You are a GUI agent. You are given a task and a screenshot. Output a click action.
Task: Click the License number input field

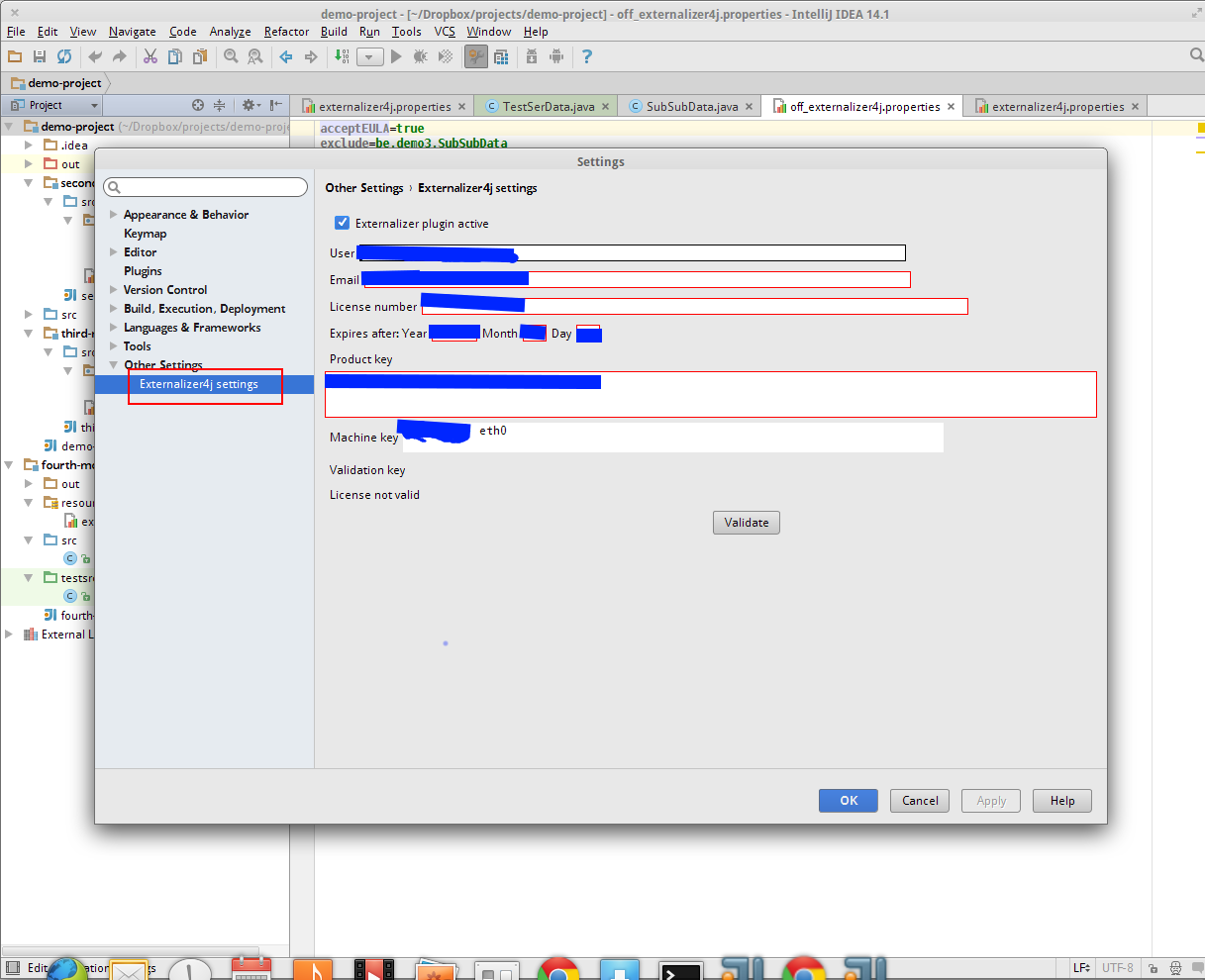[694, 307]
